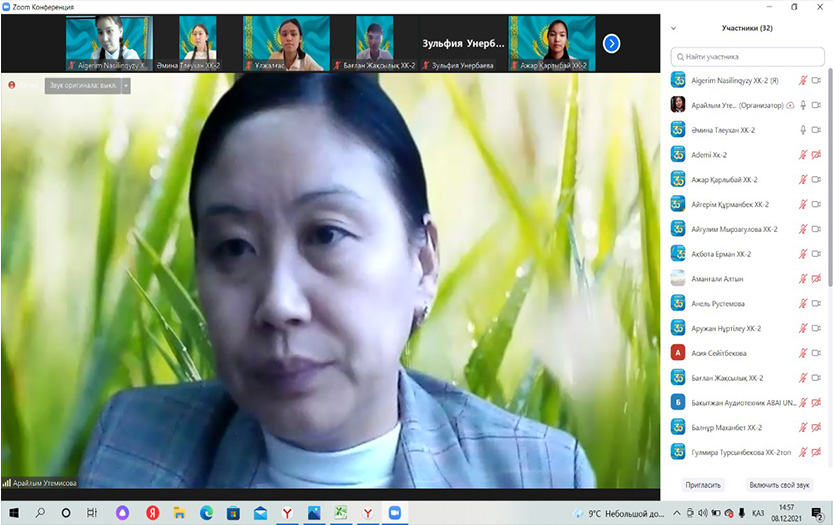Click the Найти участника search field

[x=750, y=57]
